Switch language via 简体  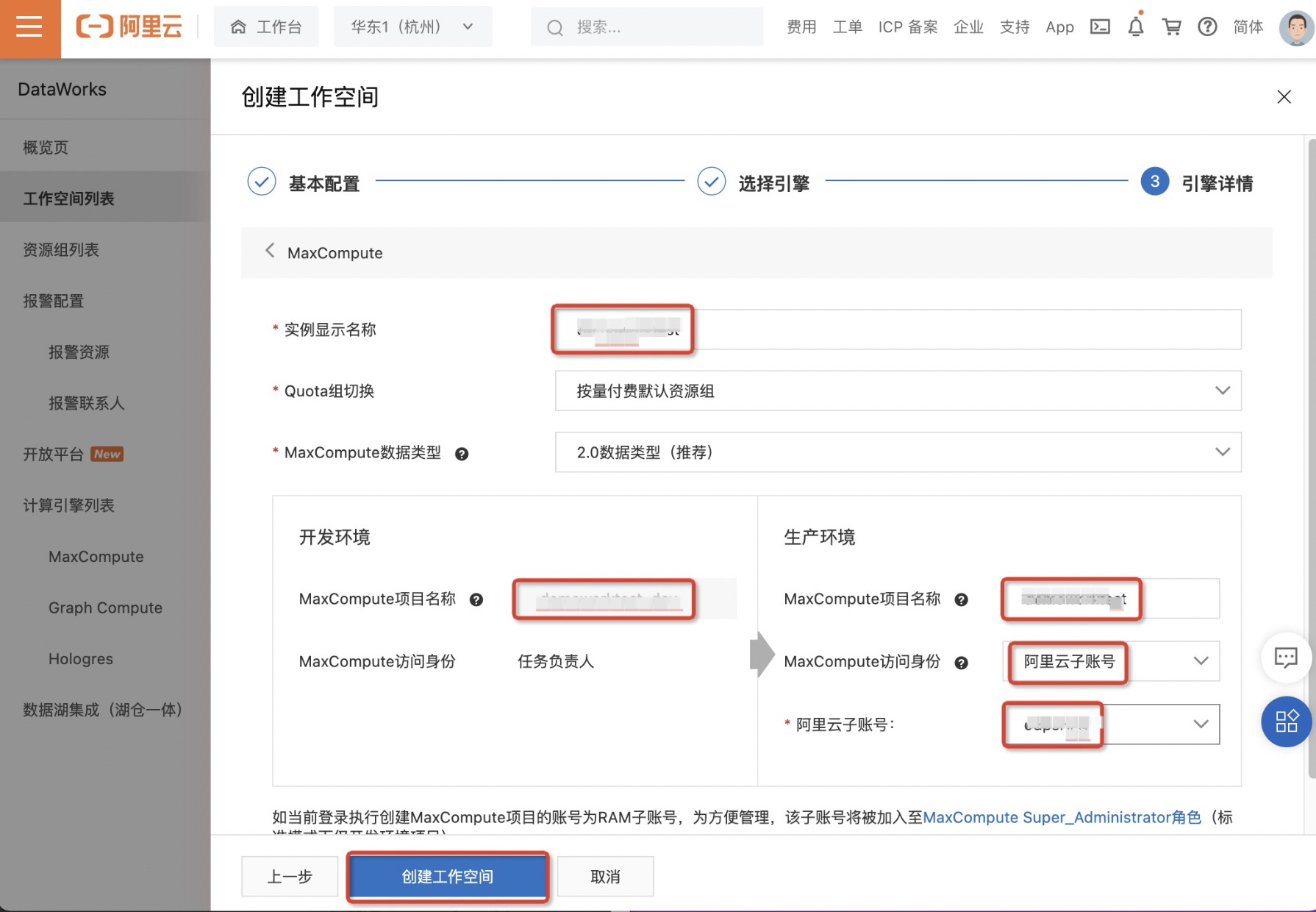1248,27
